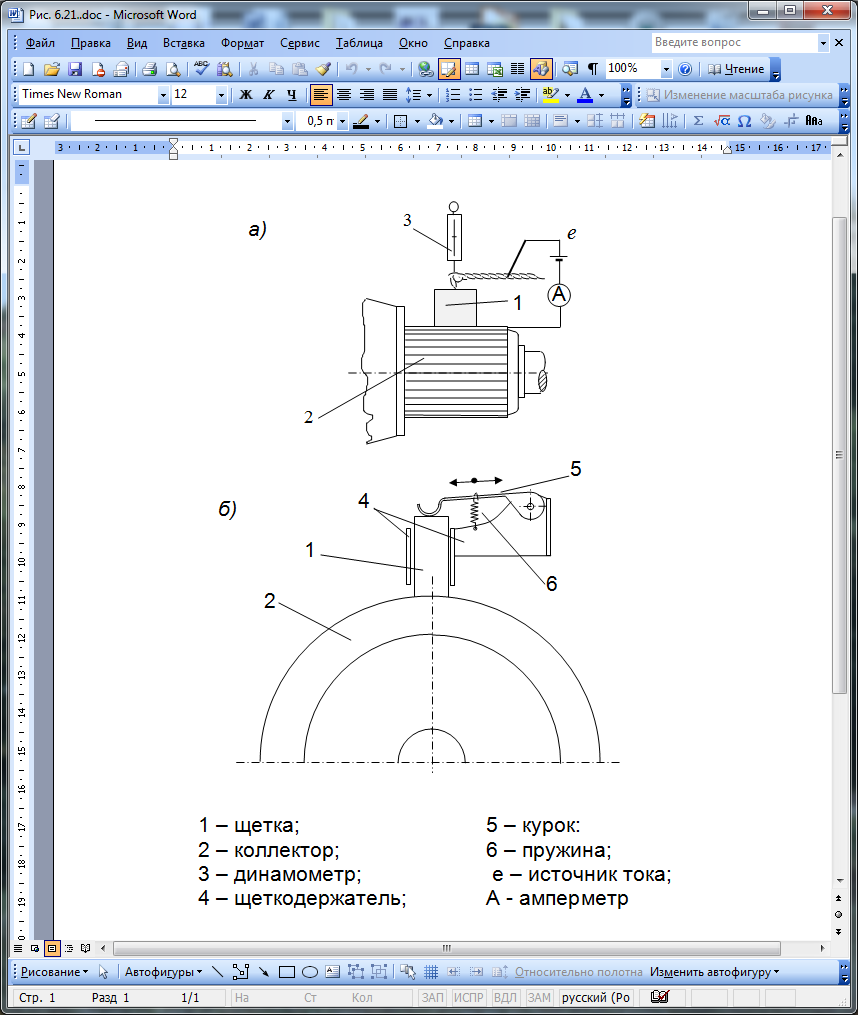The image size is (858, 1015).
Task: Open the Файл menu
Action: (40, 43)
